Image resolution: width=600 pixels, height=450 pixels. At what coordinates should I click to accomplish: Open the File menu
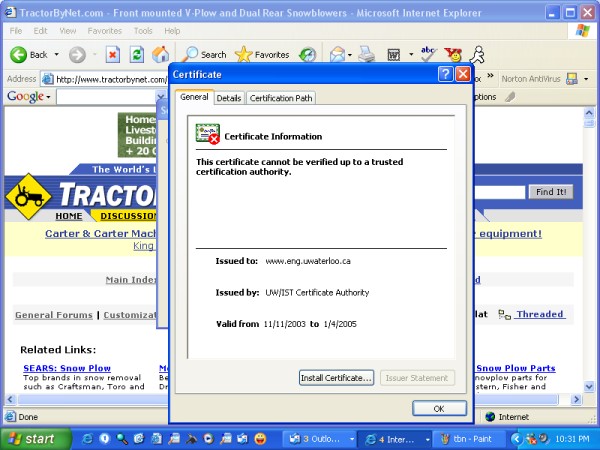coord(16,31)
